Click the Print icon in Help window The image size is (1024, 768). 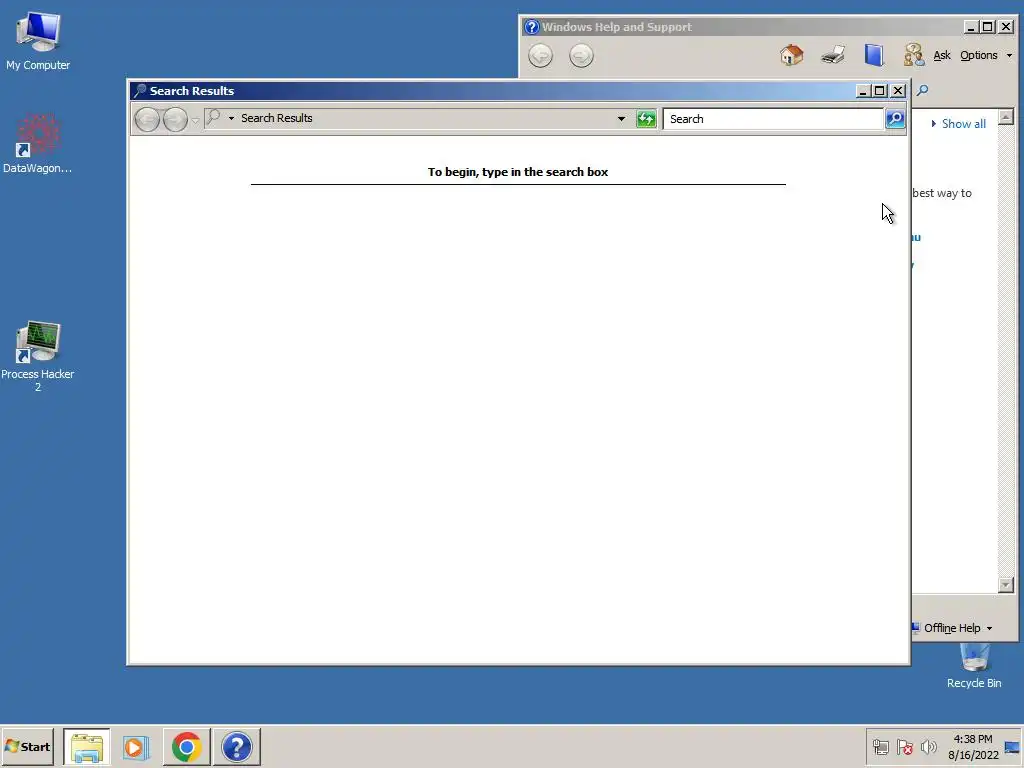(833, 55)
